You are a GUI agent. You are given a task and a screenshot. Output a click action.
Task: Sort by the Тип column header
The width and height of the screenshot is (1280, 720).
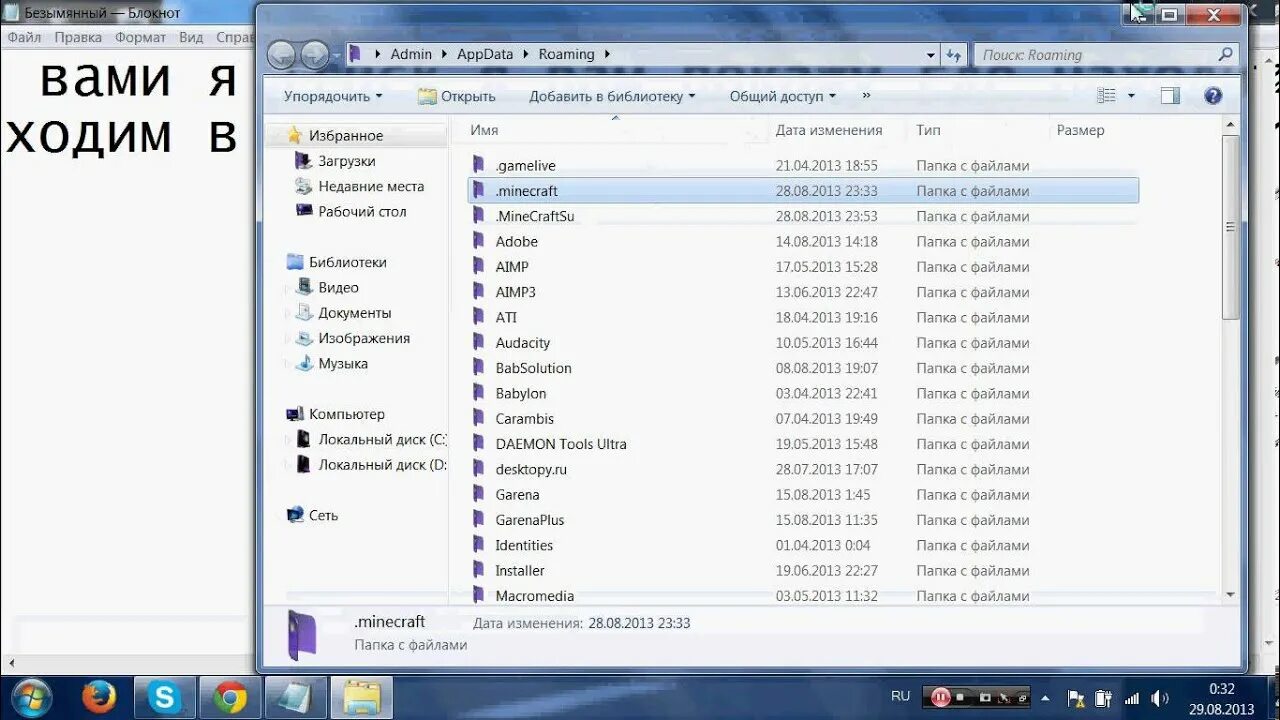pyautogui.click(x=928, y=130)
